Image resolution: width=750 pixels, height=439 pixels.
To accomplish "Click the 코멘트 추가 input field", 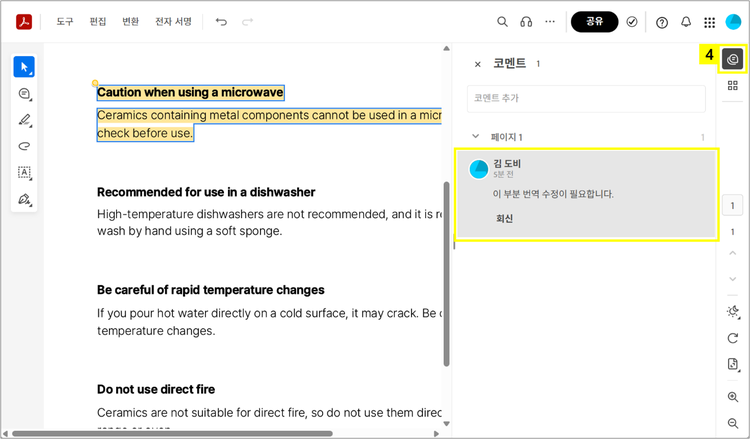I will [x=586, y=99].
